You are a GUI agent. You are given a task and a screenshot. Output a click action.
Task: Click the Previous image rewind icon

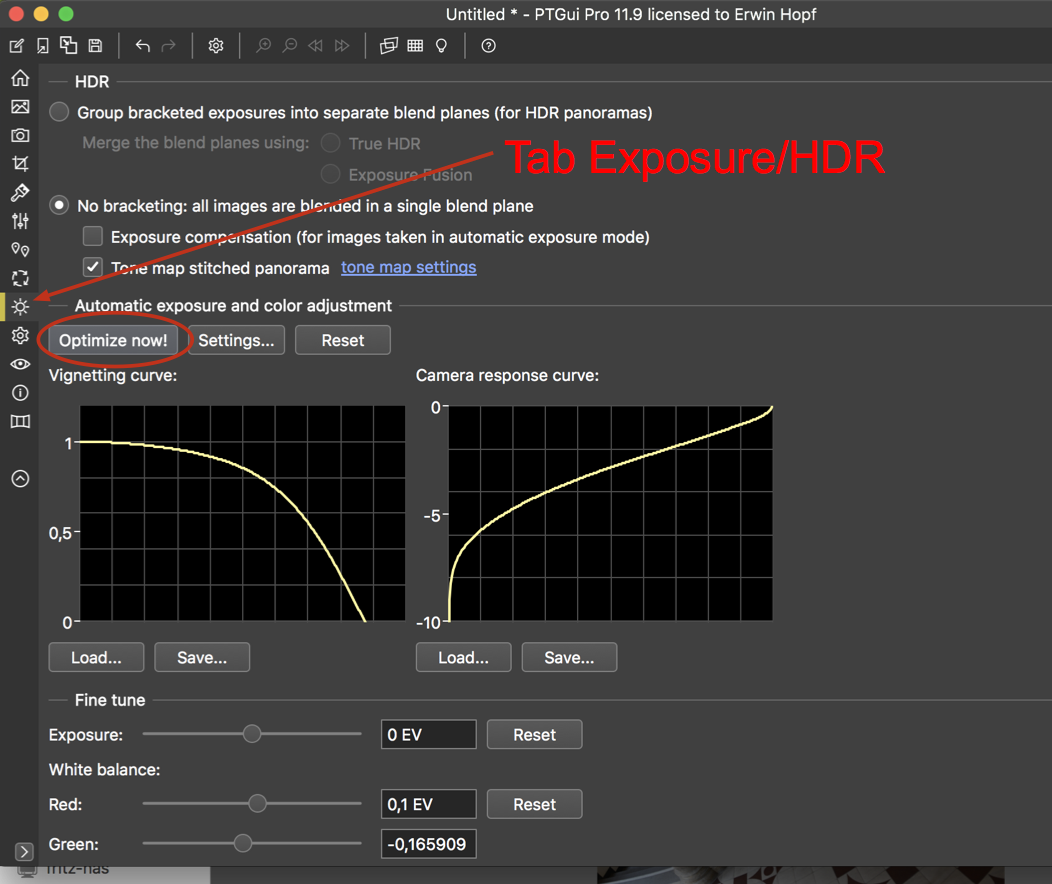[315, 46]
